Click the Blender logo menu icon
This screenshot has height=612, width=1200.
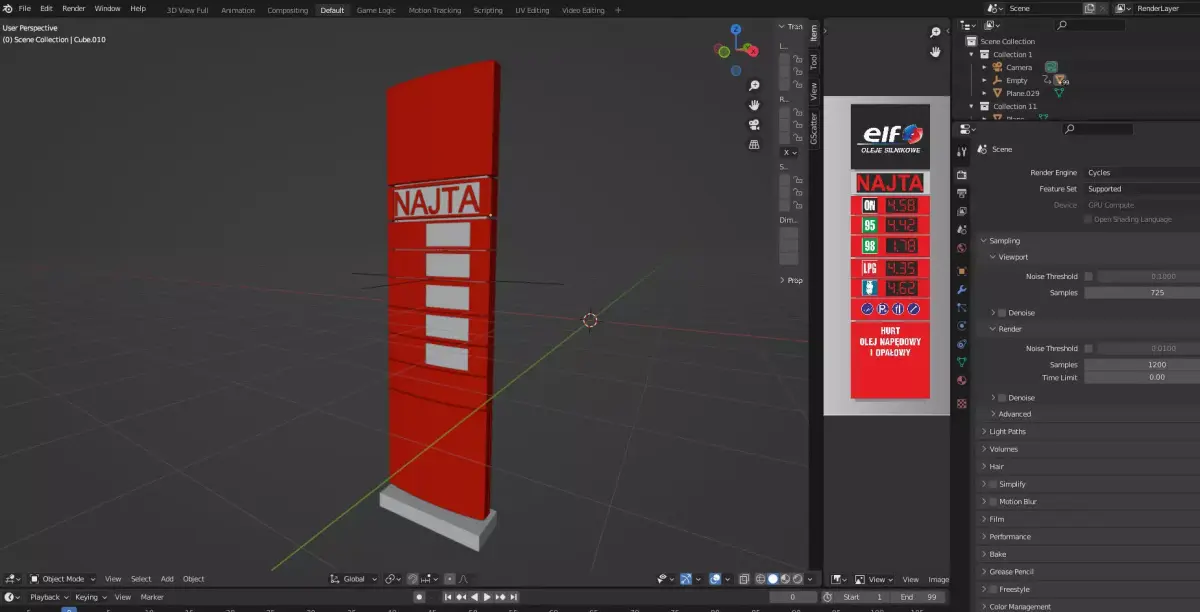[7, 8]
